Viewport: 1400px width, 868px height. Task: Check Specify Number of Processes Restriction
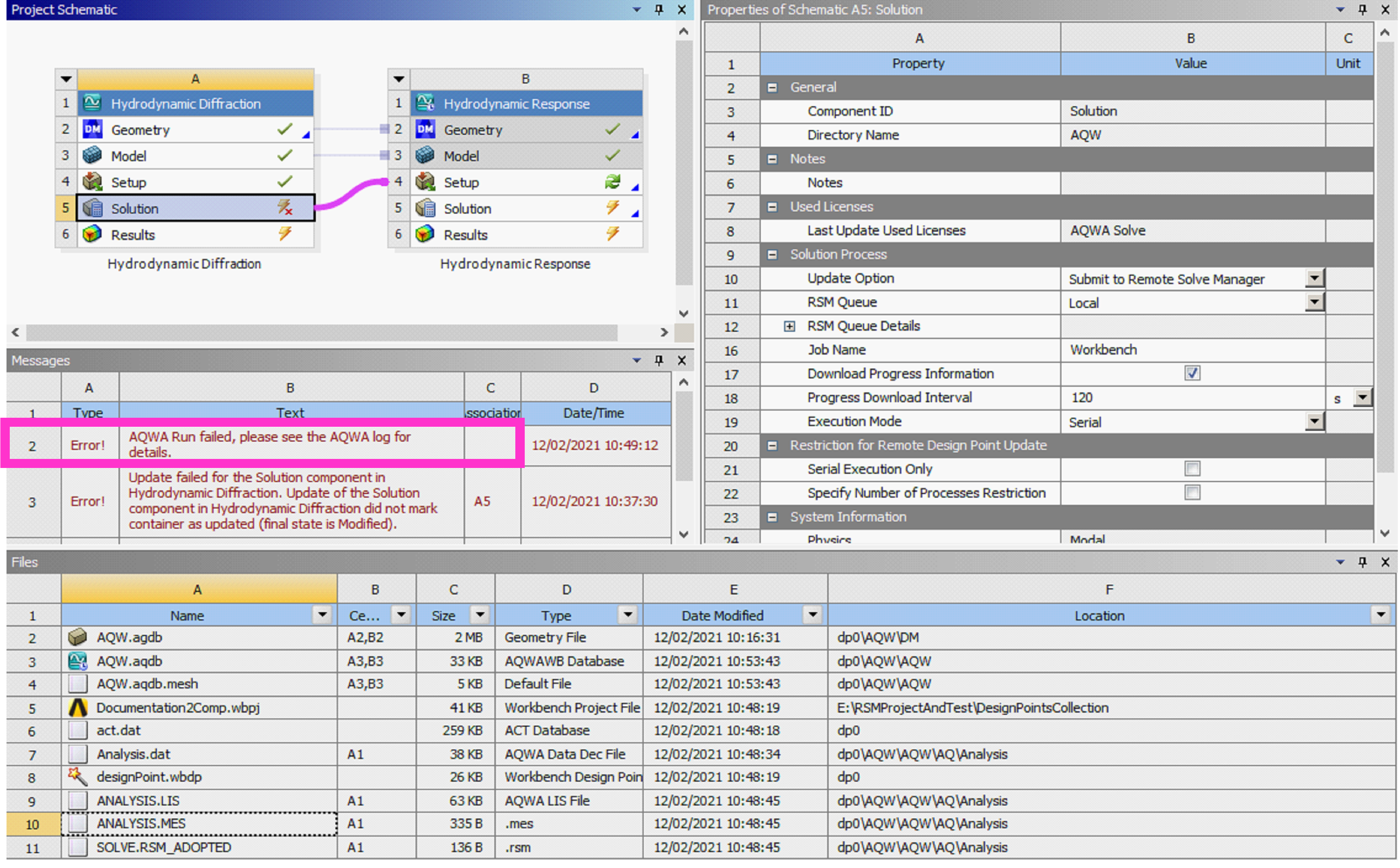1192,493
